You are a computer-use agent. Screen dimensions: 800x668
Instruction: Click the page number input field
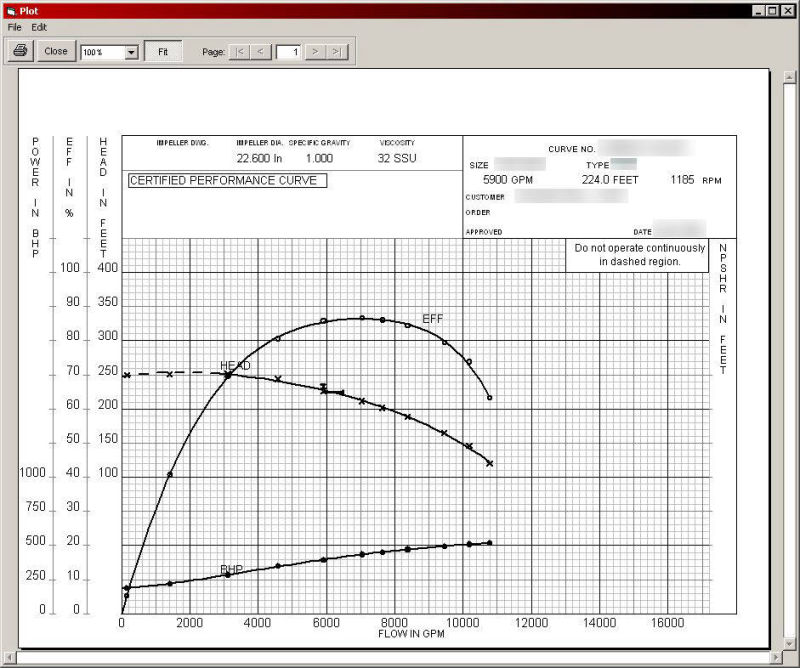pos(288,52)
